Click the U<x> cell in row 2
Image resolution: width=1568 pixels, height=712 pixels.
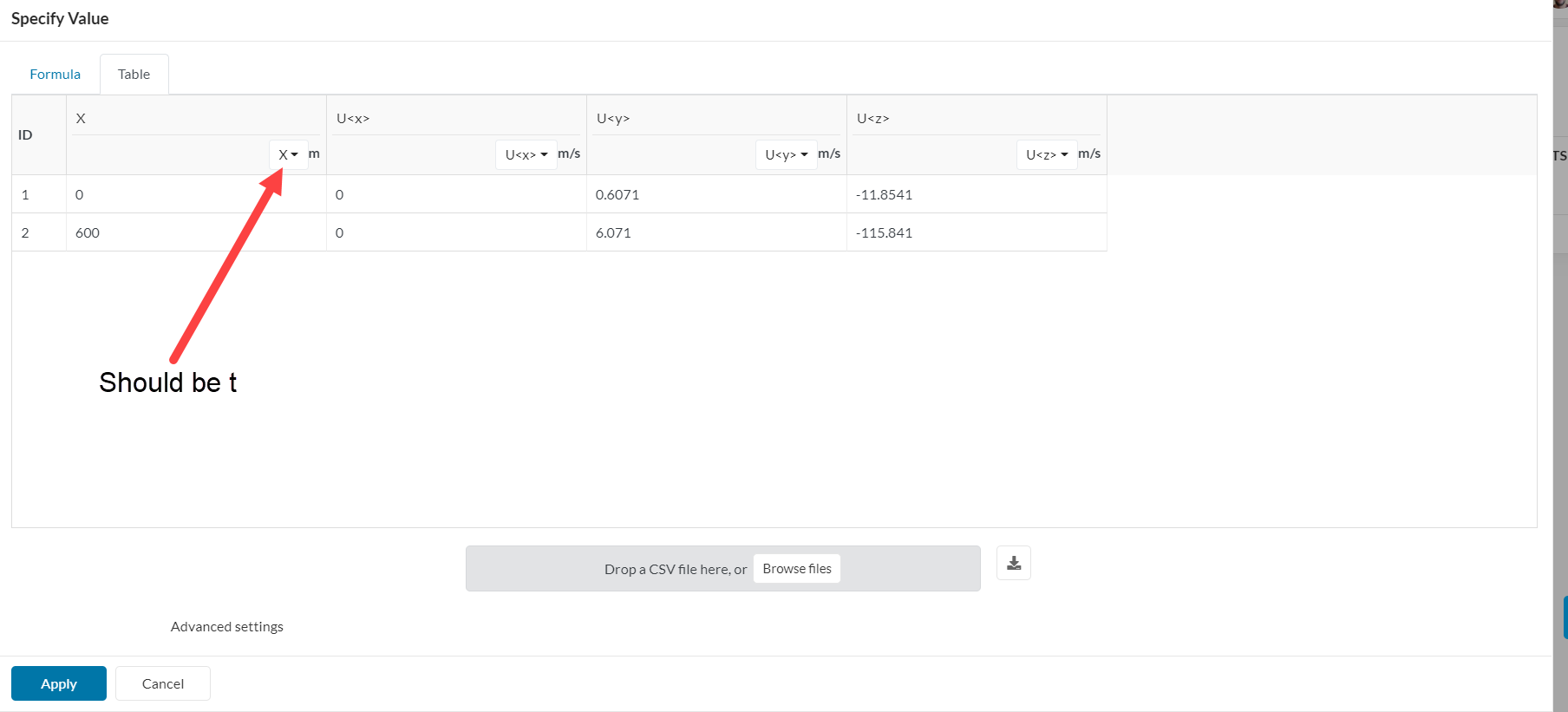(455, 232)
